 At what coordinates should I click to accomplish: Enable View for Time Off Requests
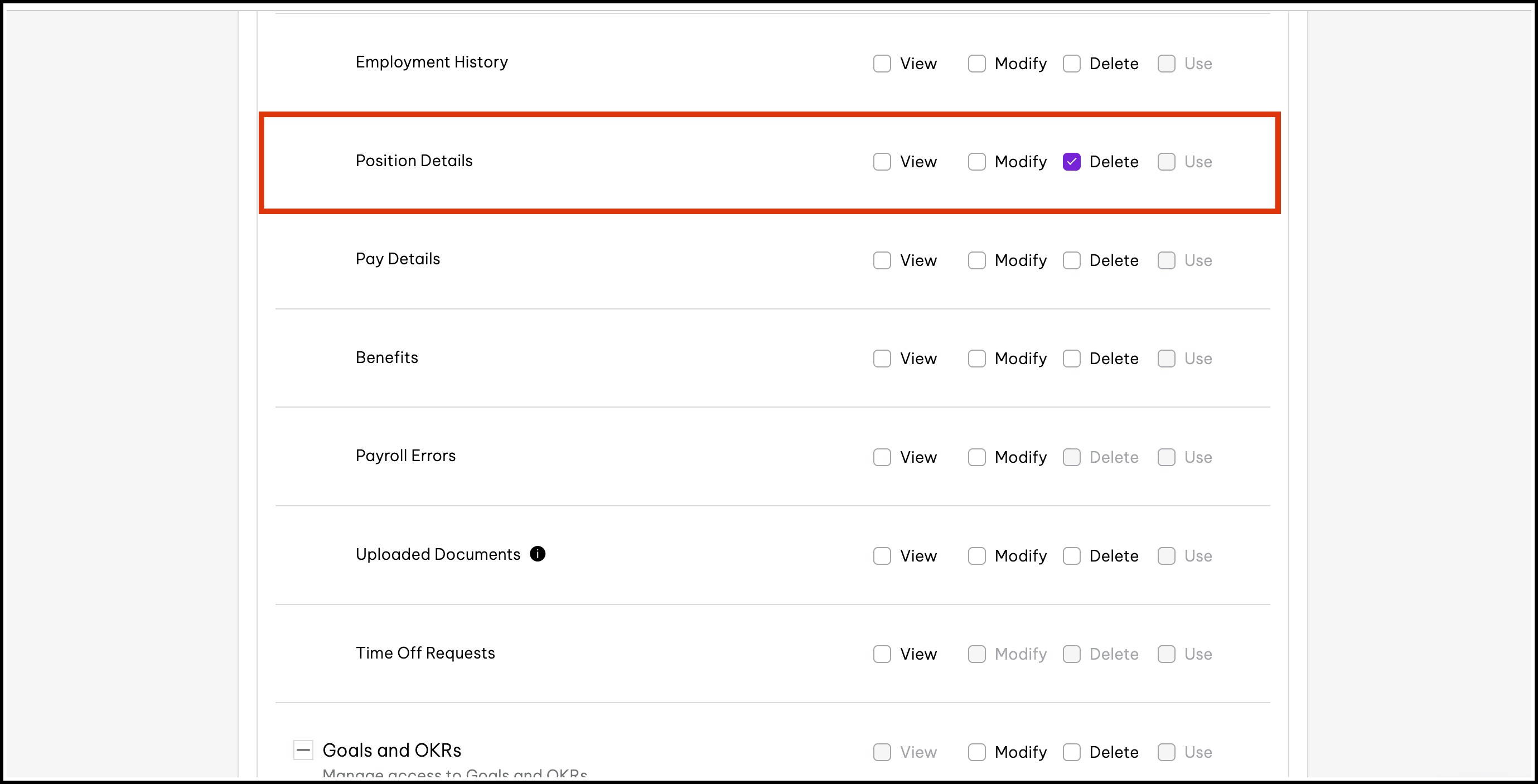[x=882, y=654]
